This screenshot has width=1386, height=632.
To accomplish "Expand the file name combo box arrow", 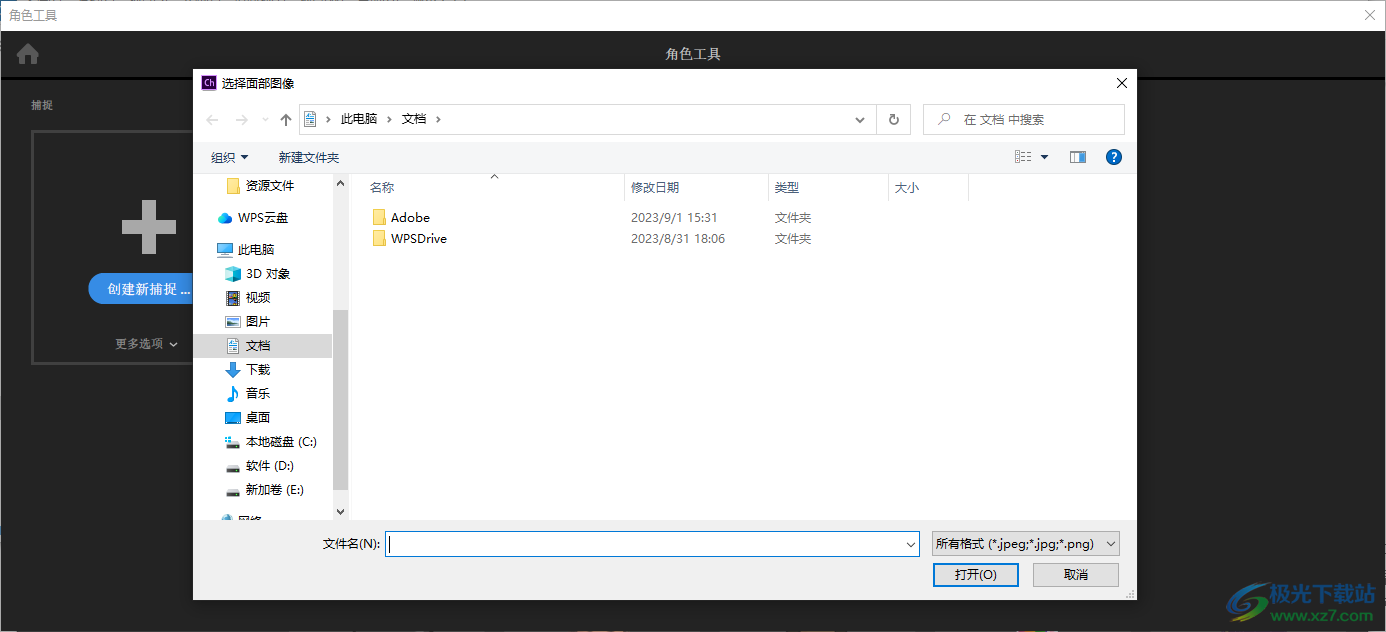I will tap(911, 544).
